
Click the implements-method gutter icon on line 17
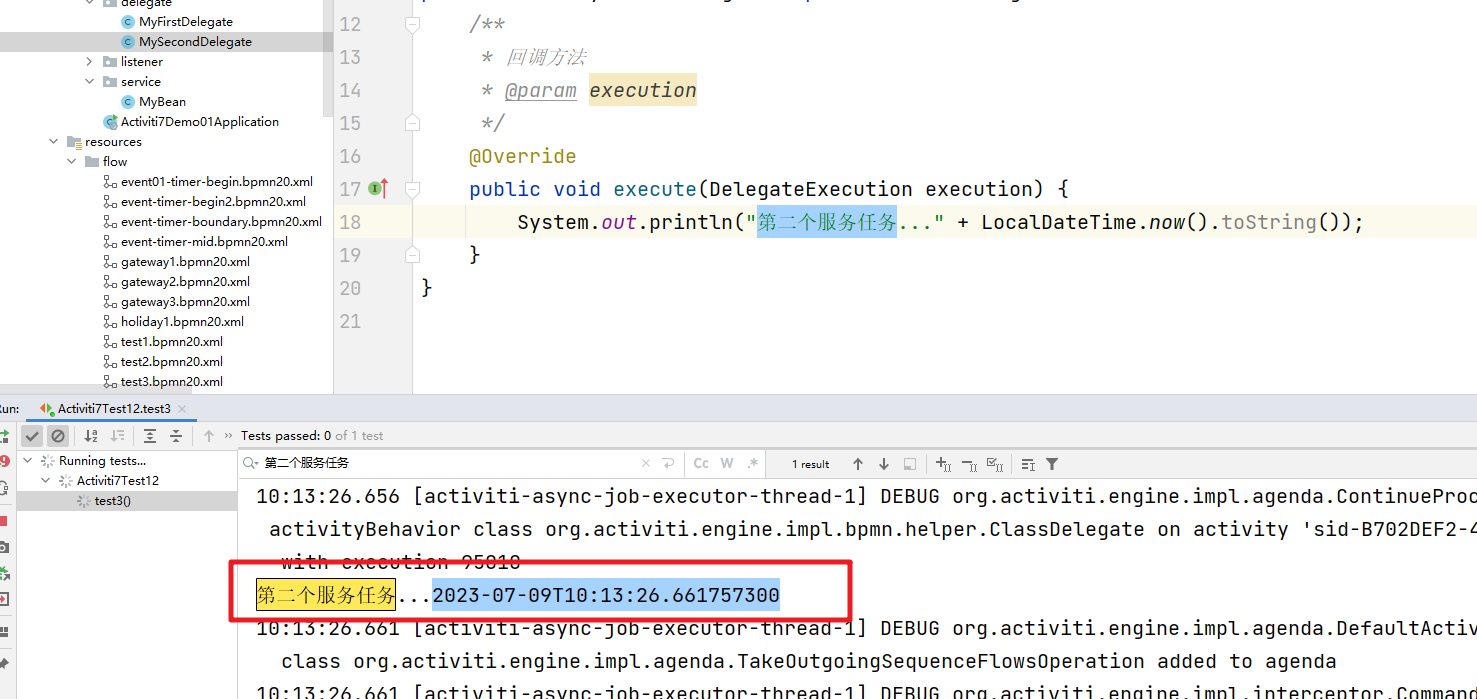[379, 188]
